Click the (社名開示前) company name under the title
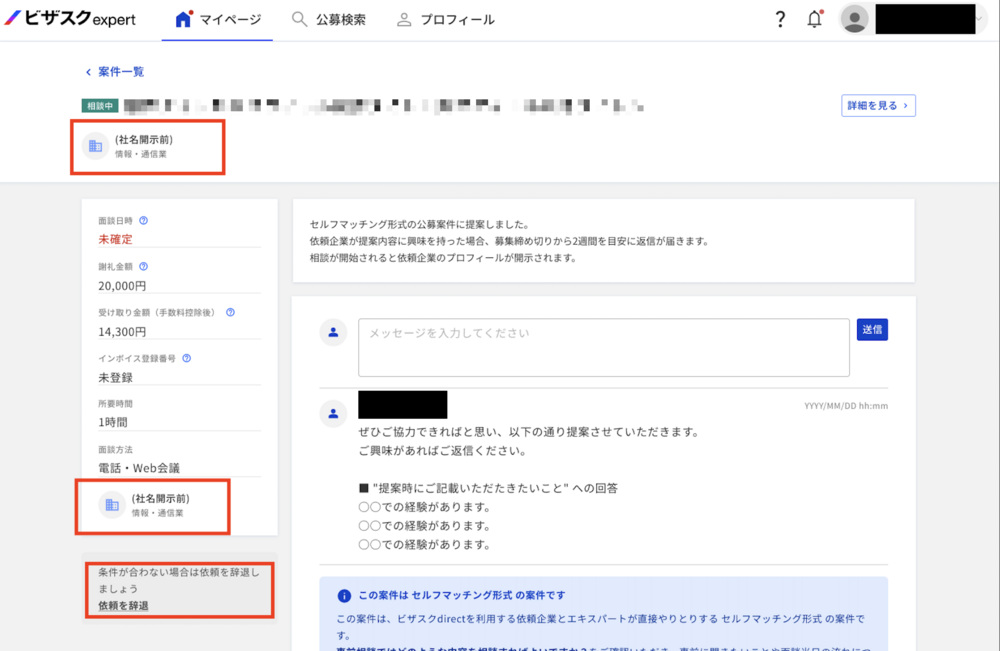Screen dimensions: 1000x651 click(x=144, y=140)
